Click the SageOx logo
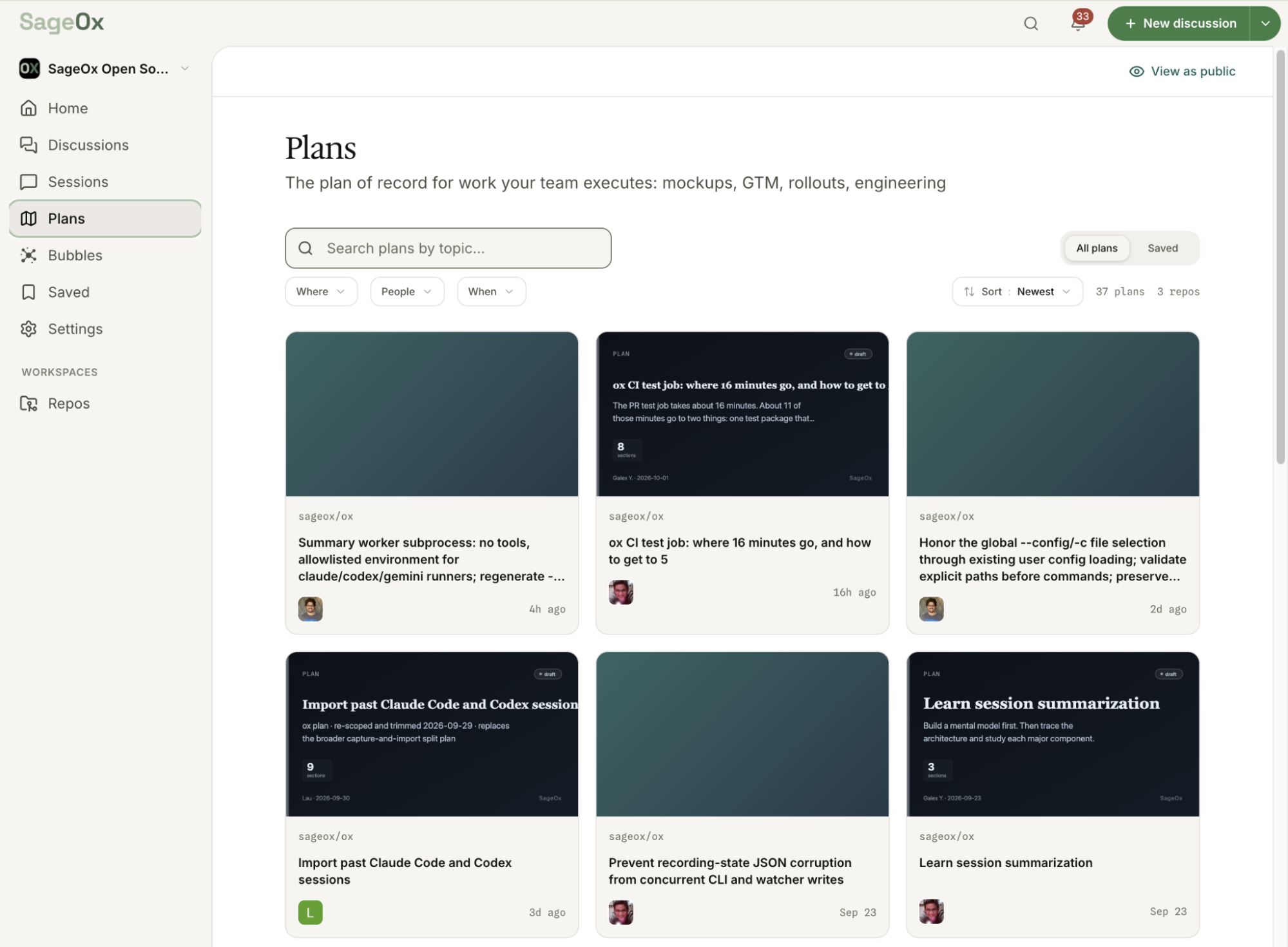This screenshot has height=947, width=1288. point(62,23)
